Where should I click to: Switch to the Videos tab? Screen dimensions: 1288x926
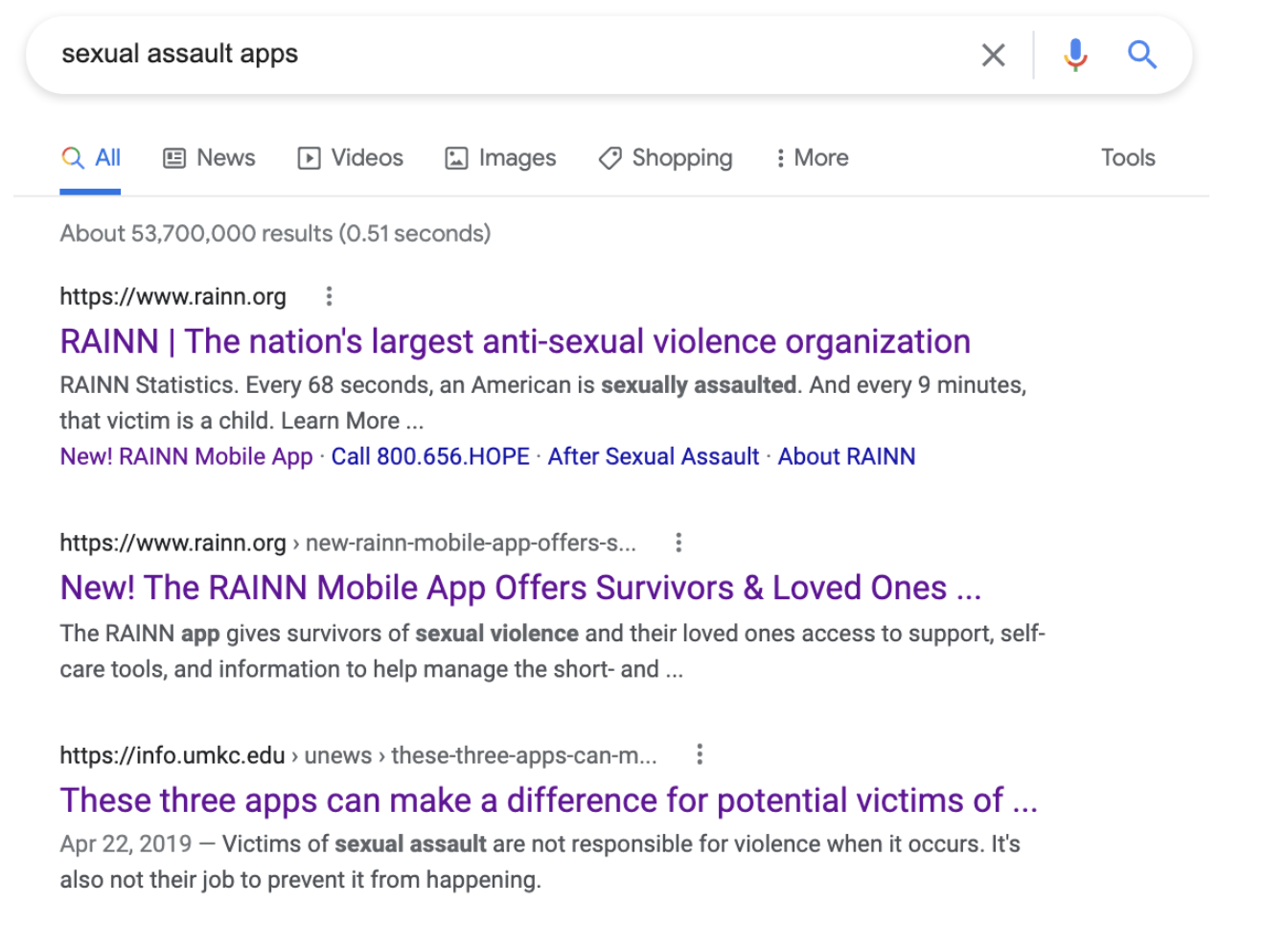pos(350,158)
